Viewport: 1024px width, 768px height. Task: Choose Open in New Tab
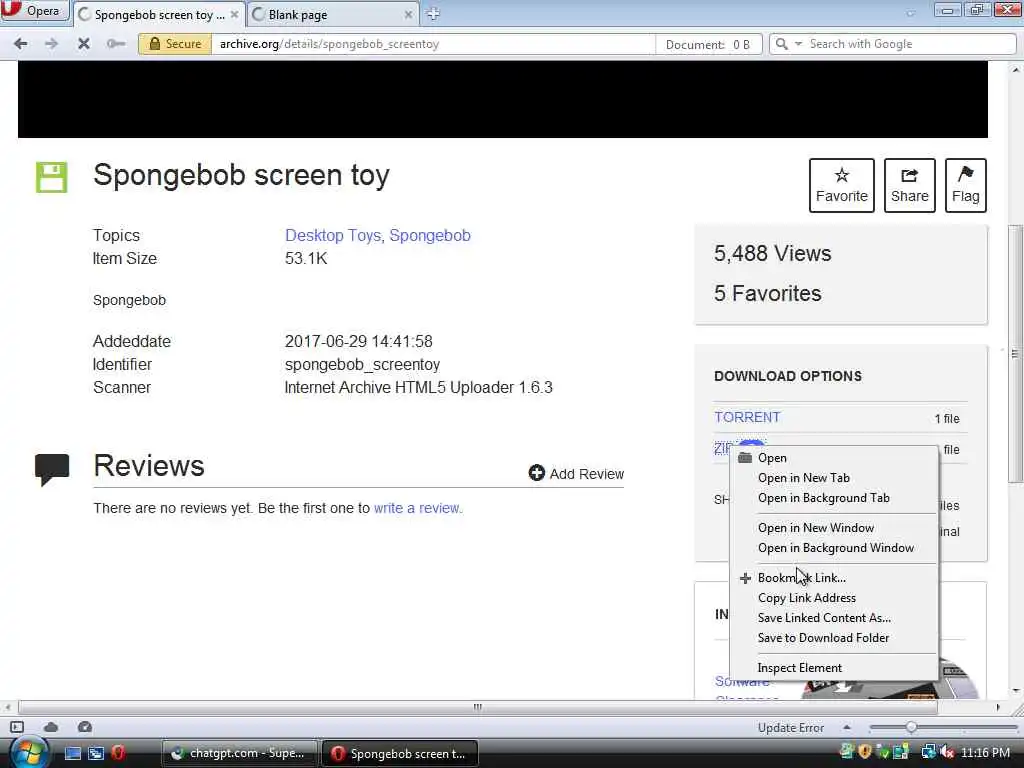point(834,478)
